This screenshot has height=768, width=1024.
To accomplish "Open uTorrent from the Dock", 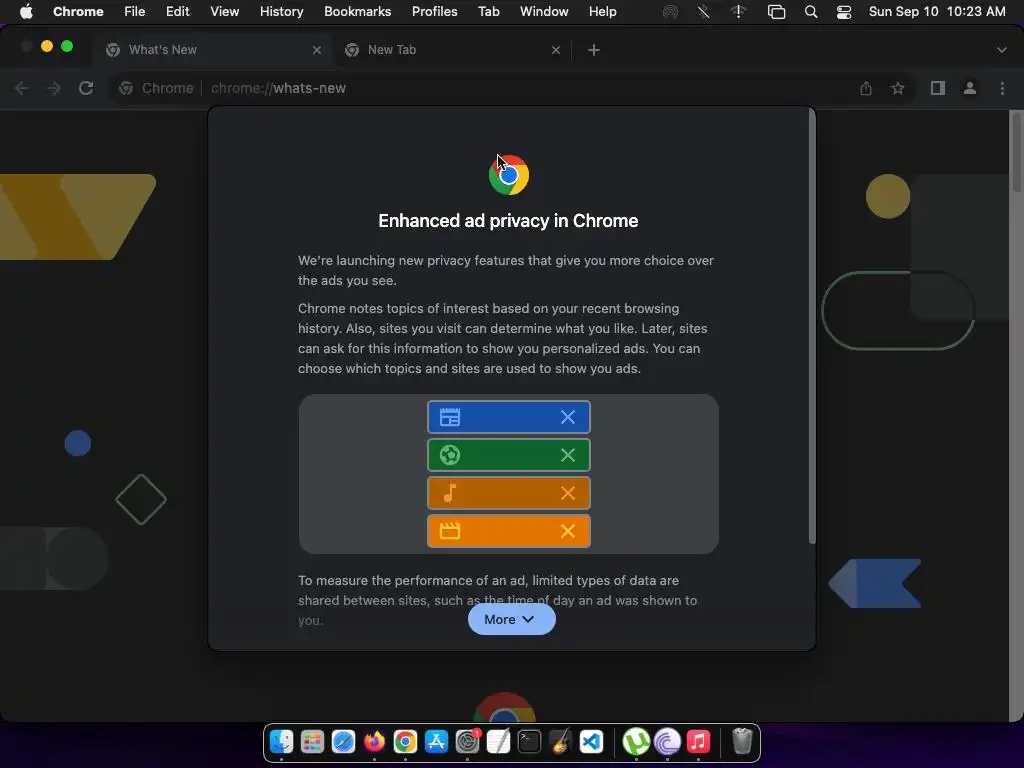I will click(636, 742).
